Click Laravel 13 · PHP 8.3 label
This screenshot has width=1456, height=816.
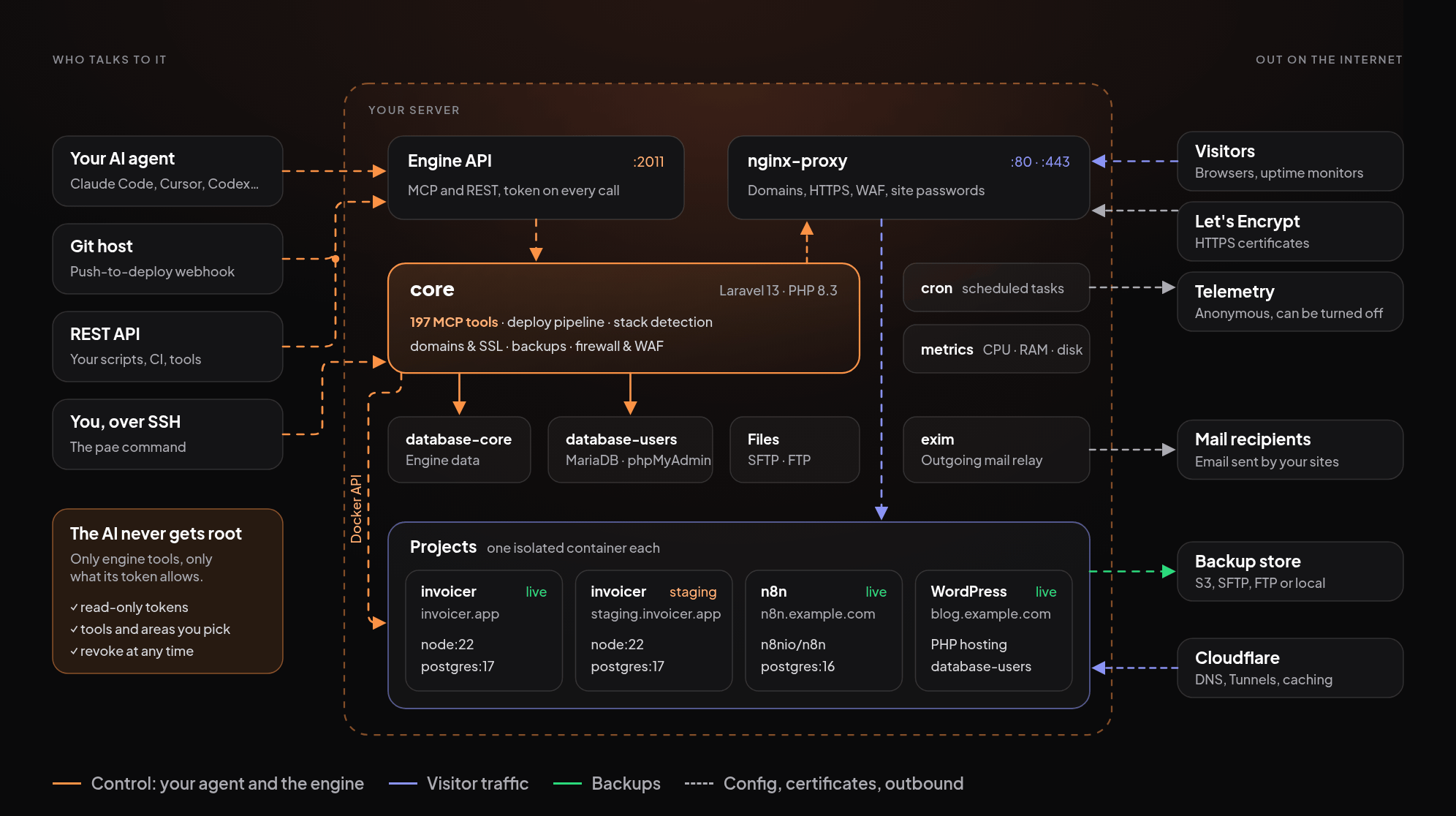point(778,290)
